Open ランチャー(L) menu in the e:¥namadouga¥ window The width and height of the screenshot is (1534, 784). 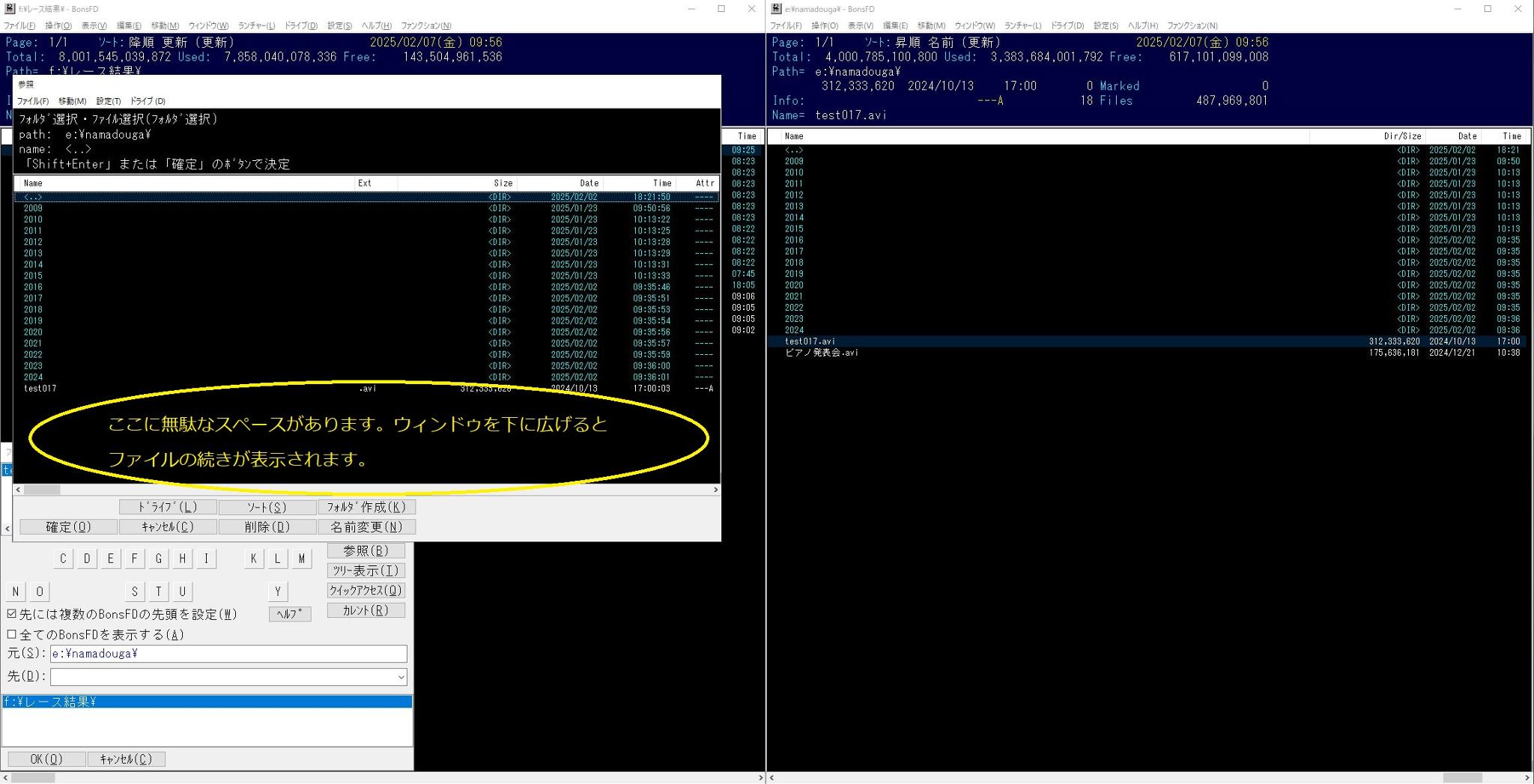[1022, 26]
